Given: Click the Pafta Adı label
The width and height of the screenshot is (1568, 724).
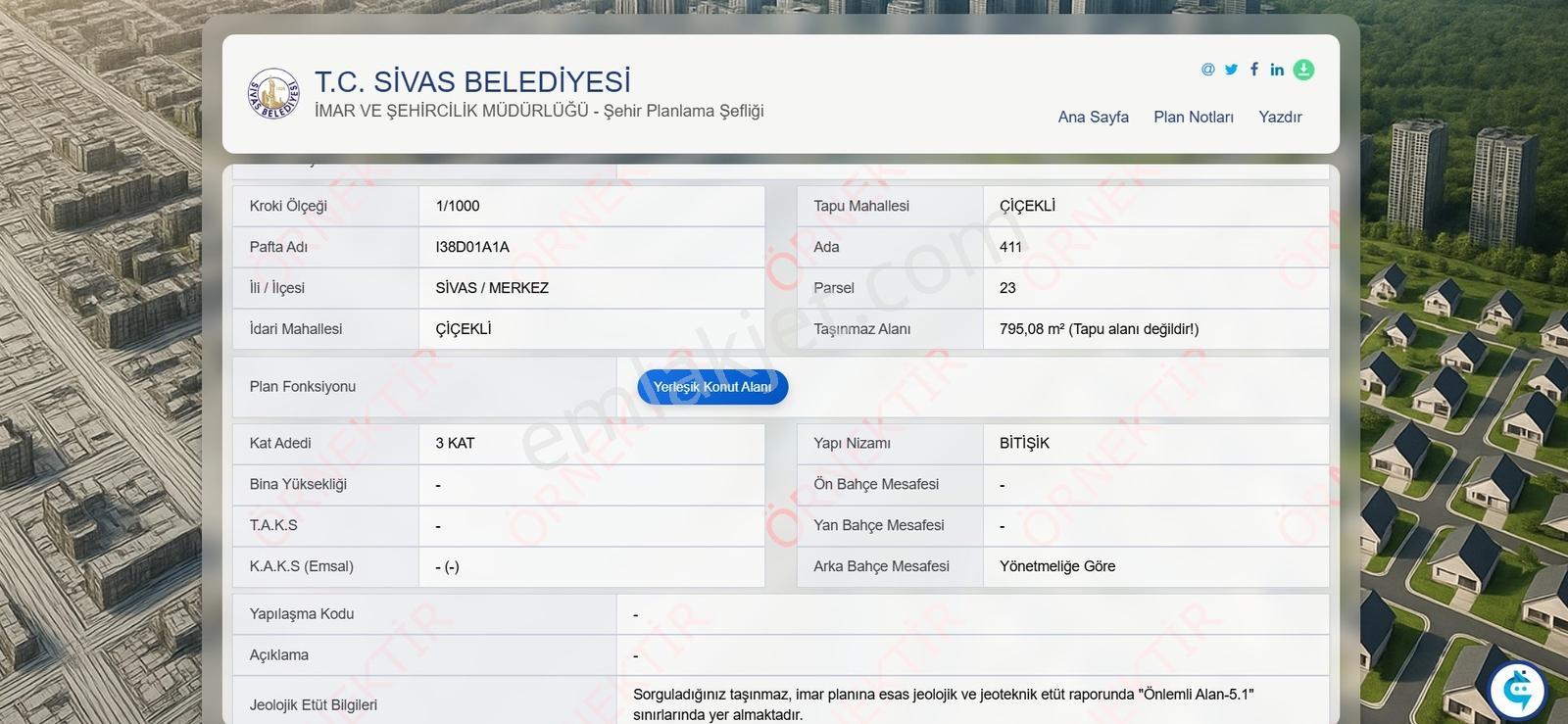Looking at the screenshot, I should pos(278,247).
